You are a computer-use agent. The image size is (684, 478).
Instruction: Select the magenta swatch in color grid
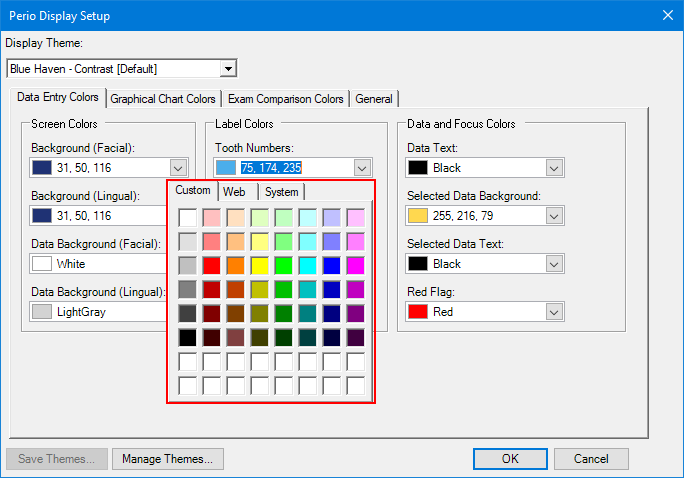[355, 265]
